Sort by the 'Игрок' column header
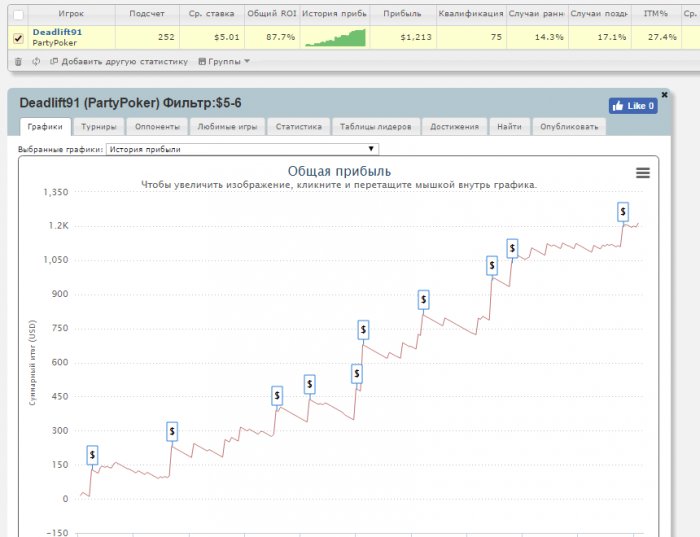Viewport: 700px width, 537px height. click(71, 14)
